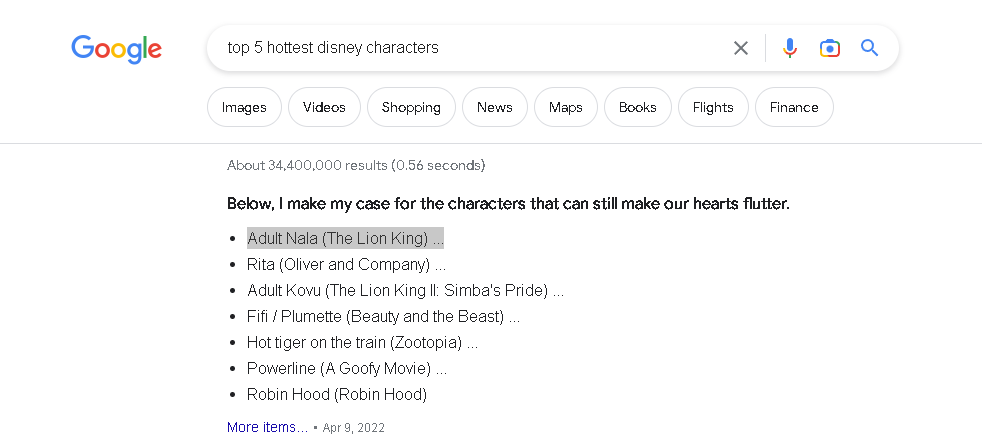982x439 pixels.
Task: Open the More items link
Action: [267, 427]
